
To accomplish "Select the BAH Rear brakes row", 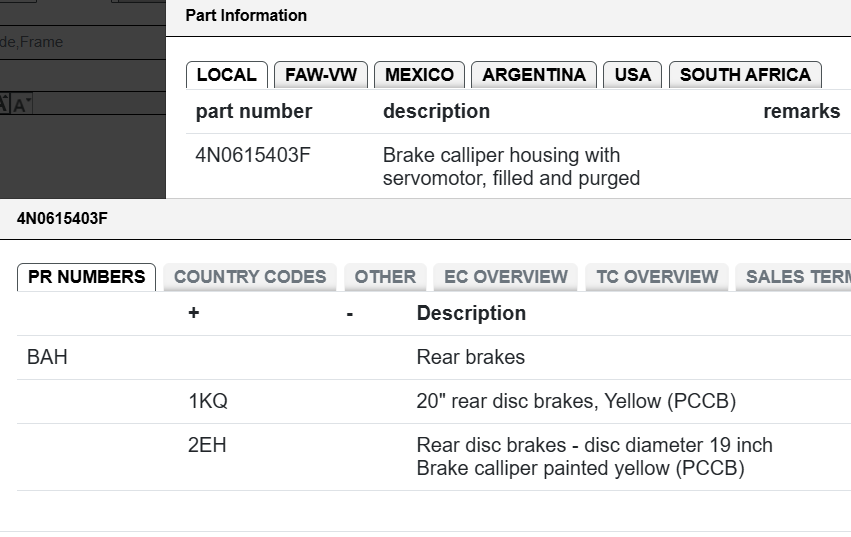I will click(x=434, y=357).
